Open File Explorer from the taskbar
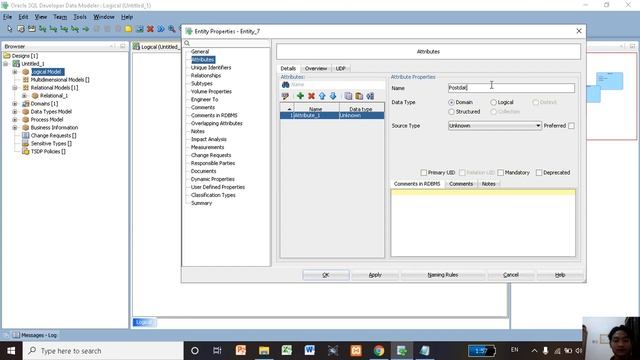Viewport: 640px width, 360px height. tap(264, 350)
